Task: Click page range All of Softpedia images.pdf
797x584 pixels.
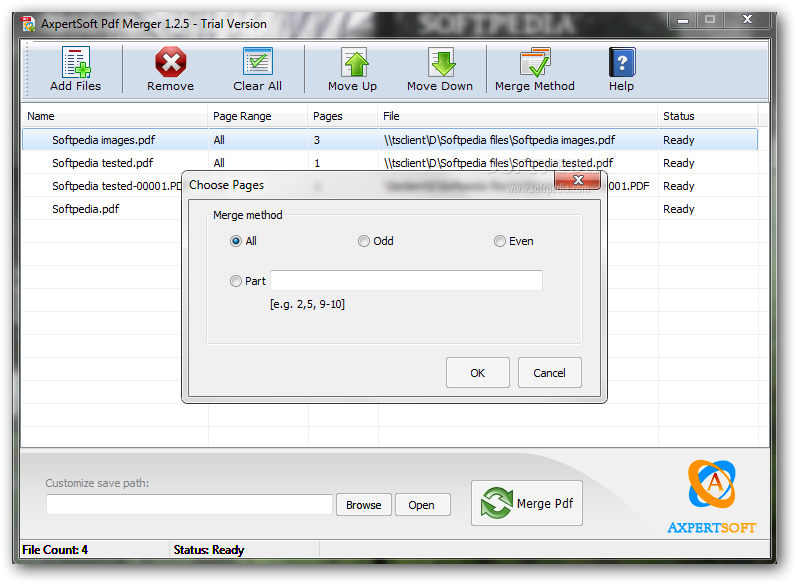Action: [x=219, y=140]
